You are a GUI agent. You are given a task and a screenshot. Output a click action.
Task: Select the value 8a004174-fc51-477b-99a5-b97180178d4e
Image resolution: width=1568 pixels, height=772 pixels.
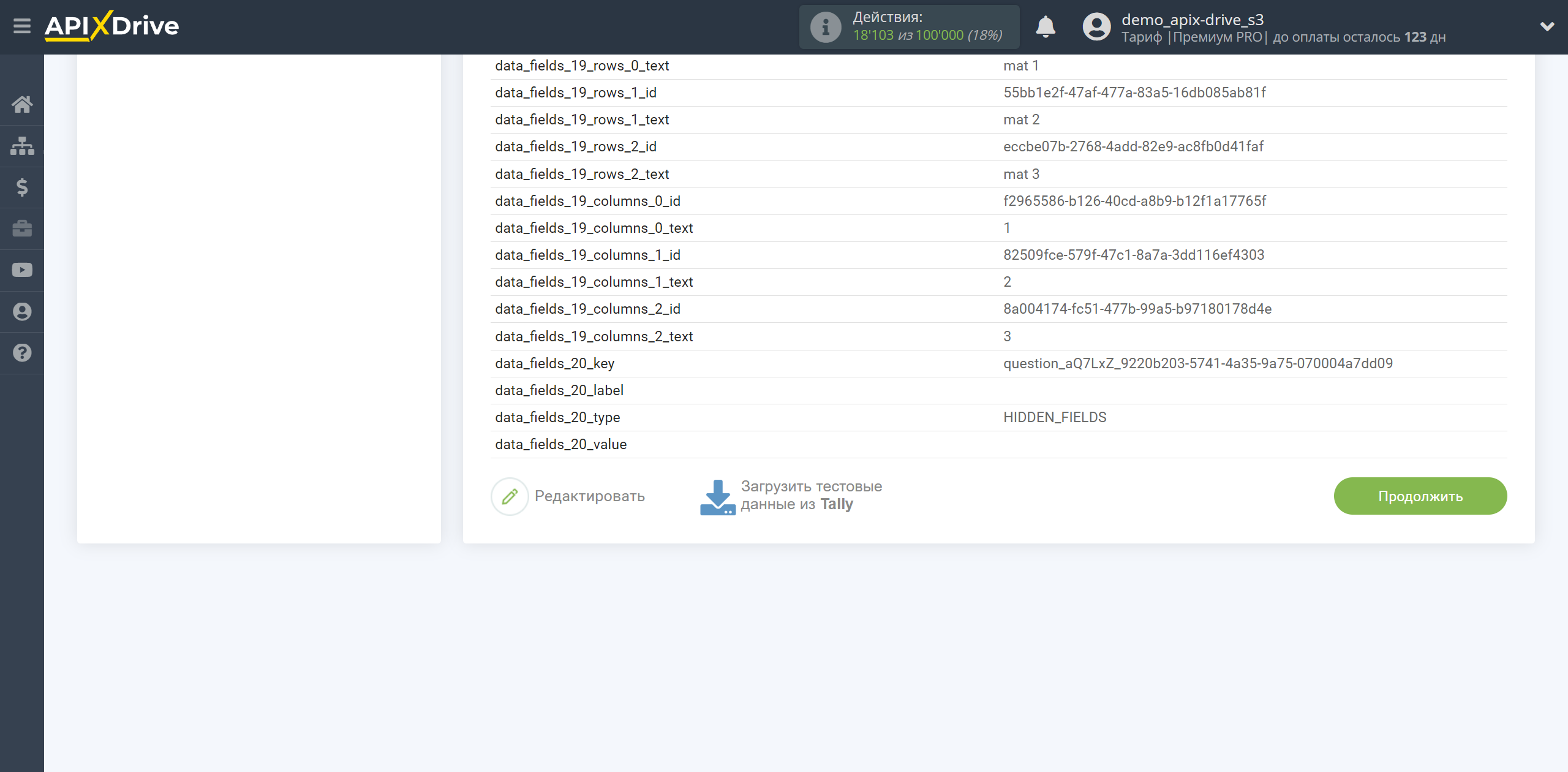tap(1137, 309)
